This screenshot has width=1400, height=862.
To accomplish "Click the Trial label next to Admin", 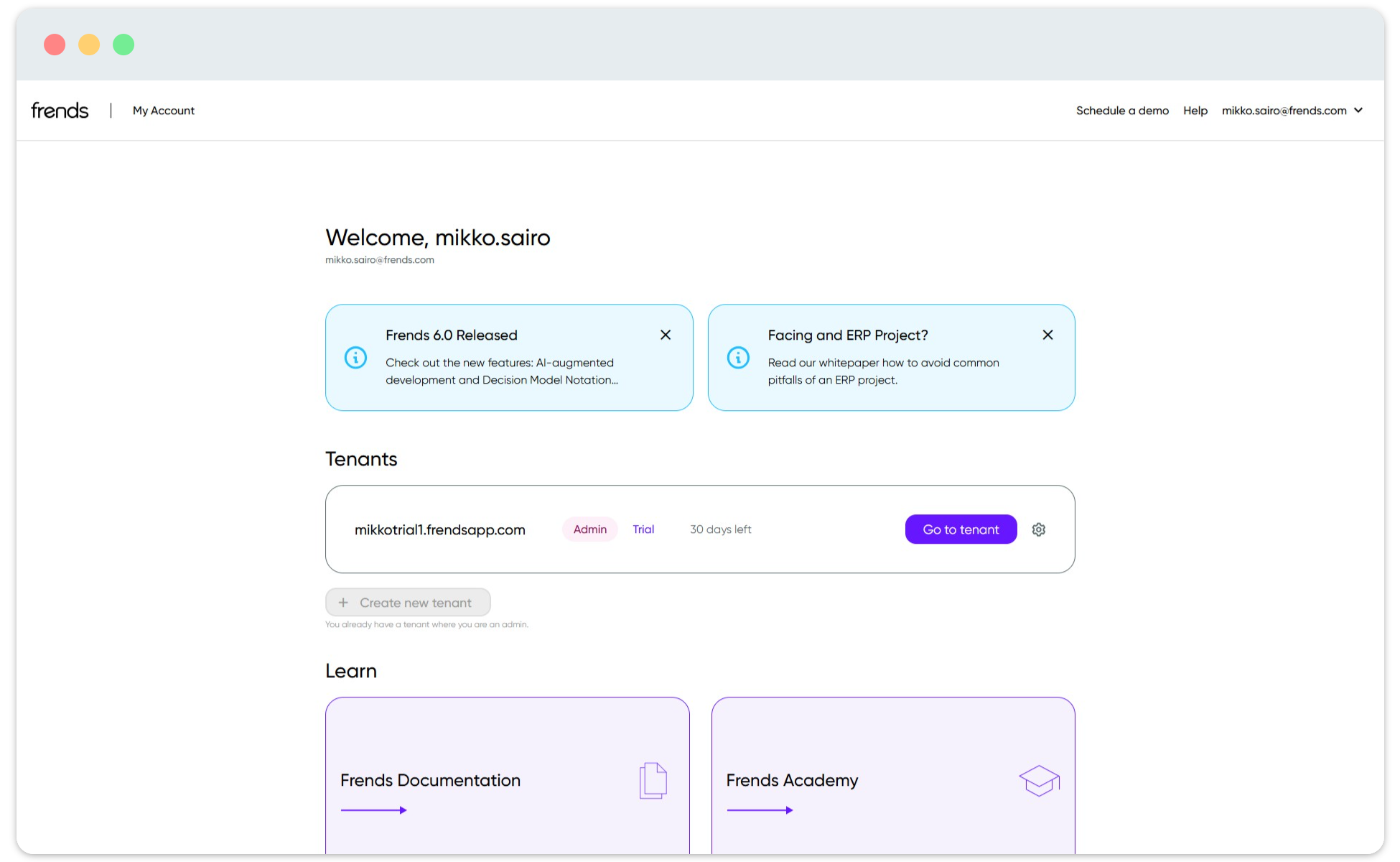I will tap(643, 529).
